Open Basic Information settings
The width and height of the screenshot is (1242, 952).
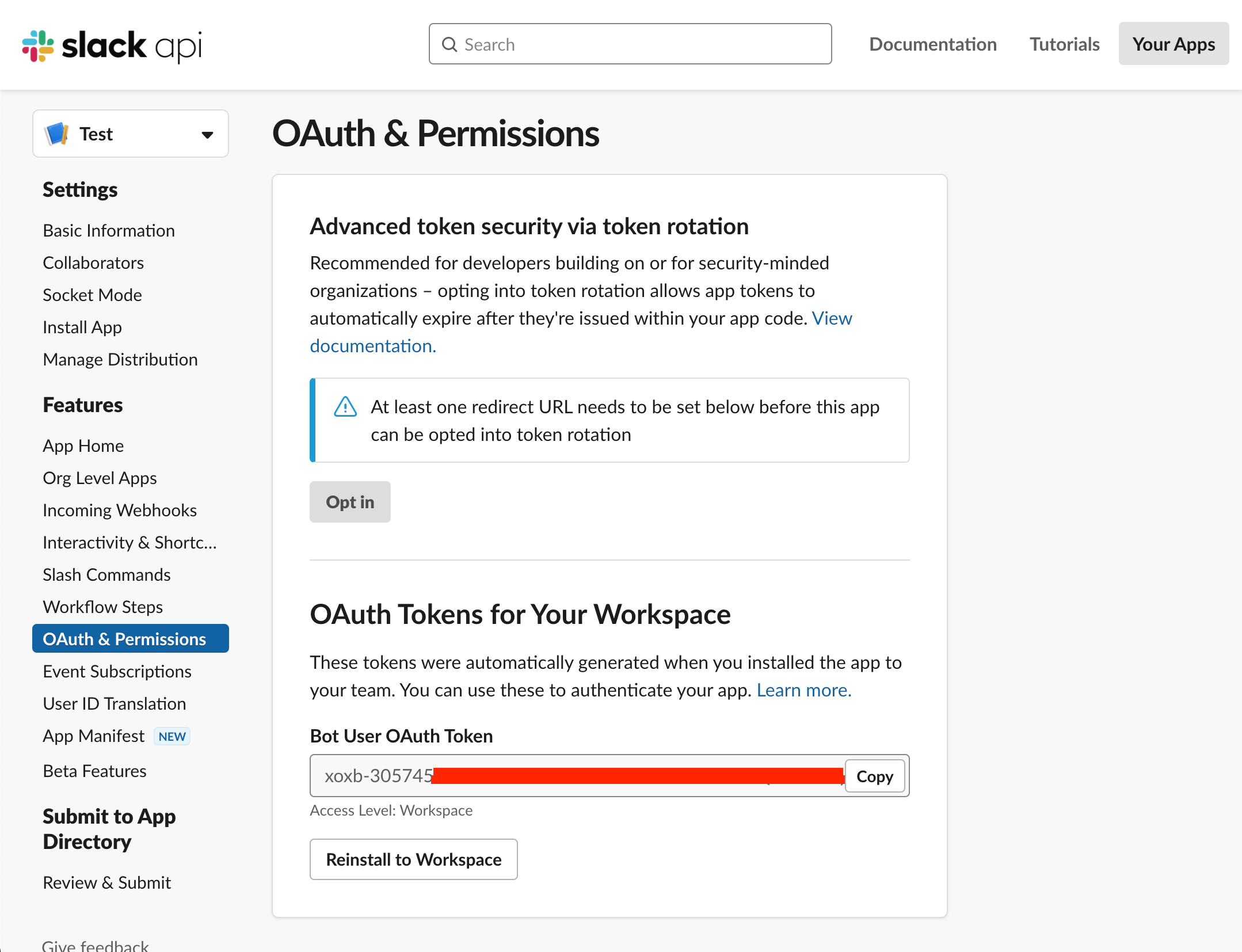click(x=109, y=231)
